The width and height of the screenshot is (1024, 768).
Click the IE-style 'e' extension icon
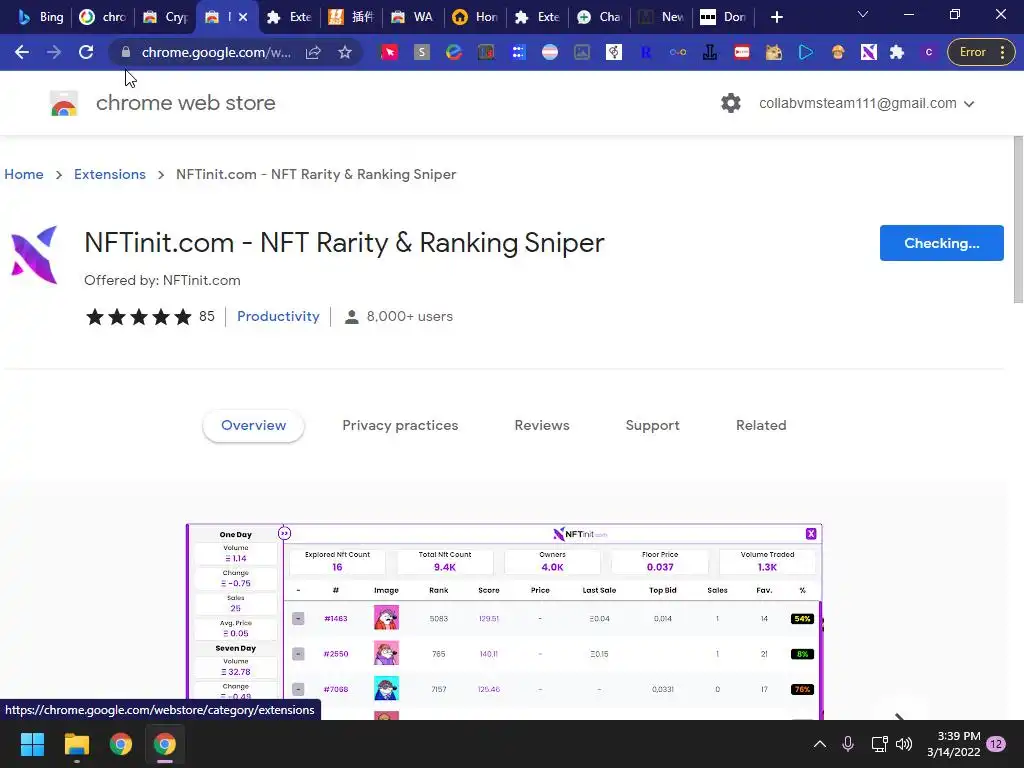454,52
